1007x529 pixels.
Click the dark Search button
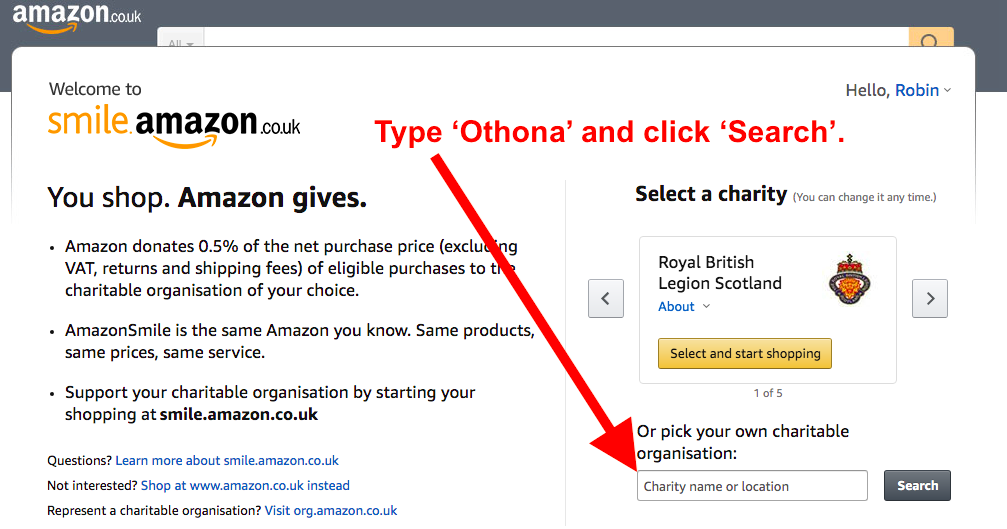(x=917, y=485)
